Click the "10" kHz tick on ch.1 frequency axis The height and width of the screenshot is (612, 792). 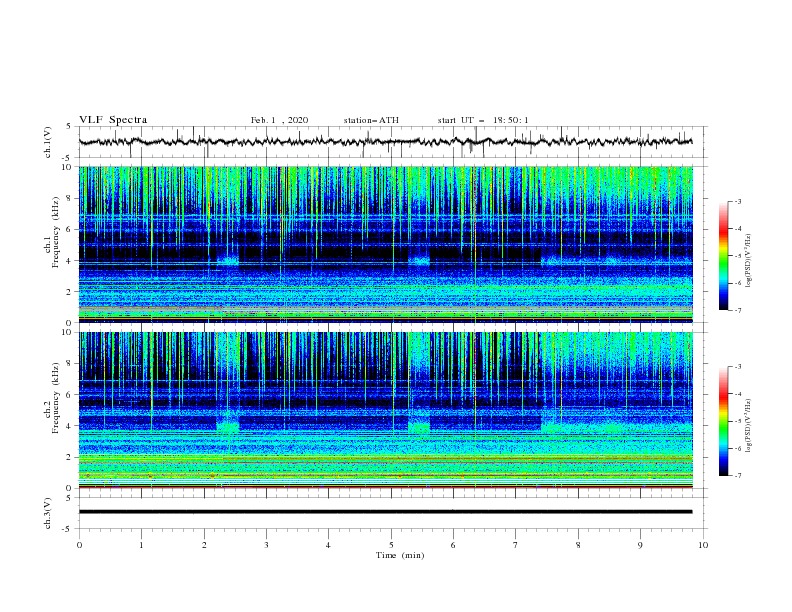(x=67, y=167)
